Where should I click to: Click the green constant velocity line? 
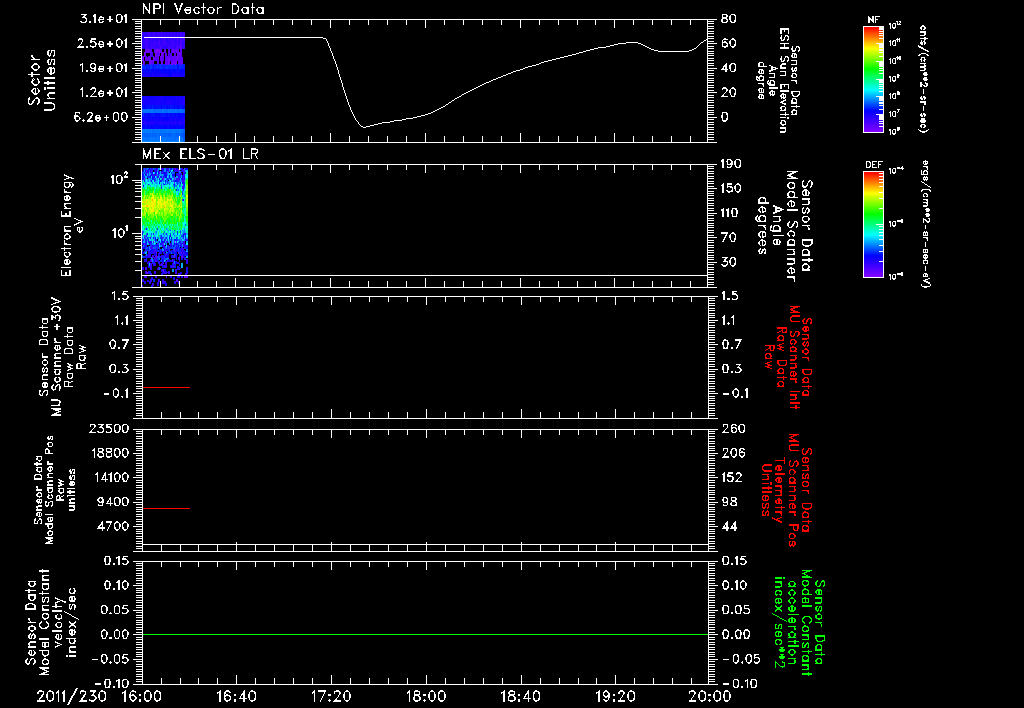point(425,634)
